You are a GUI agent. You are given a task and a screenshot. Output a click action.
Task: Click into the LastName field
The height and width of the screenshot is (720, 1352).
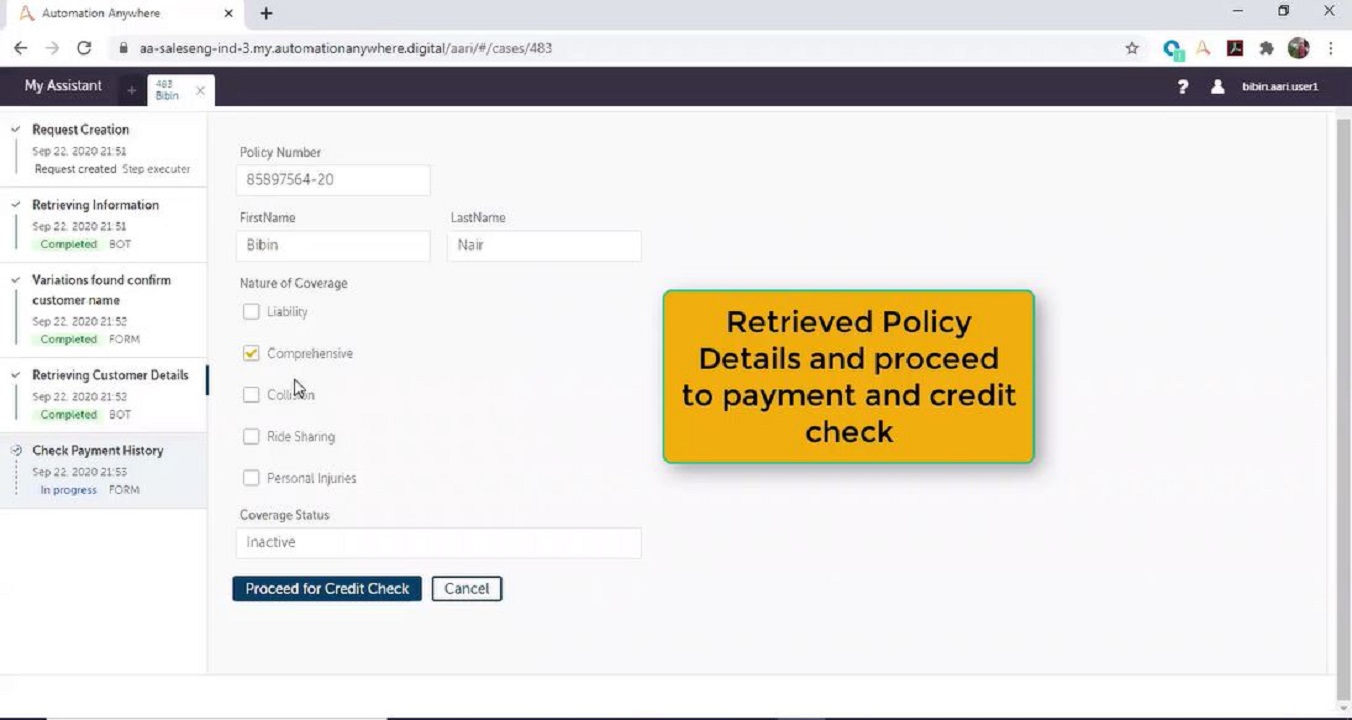[x=544, y=245]
